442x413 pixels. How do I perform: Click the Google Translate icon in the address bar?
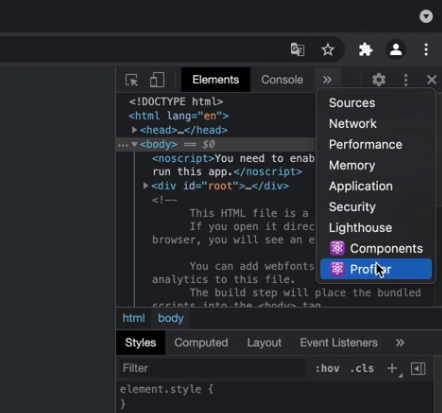[297, 50]
